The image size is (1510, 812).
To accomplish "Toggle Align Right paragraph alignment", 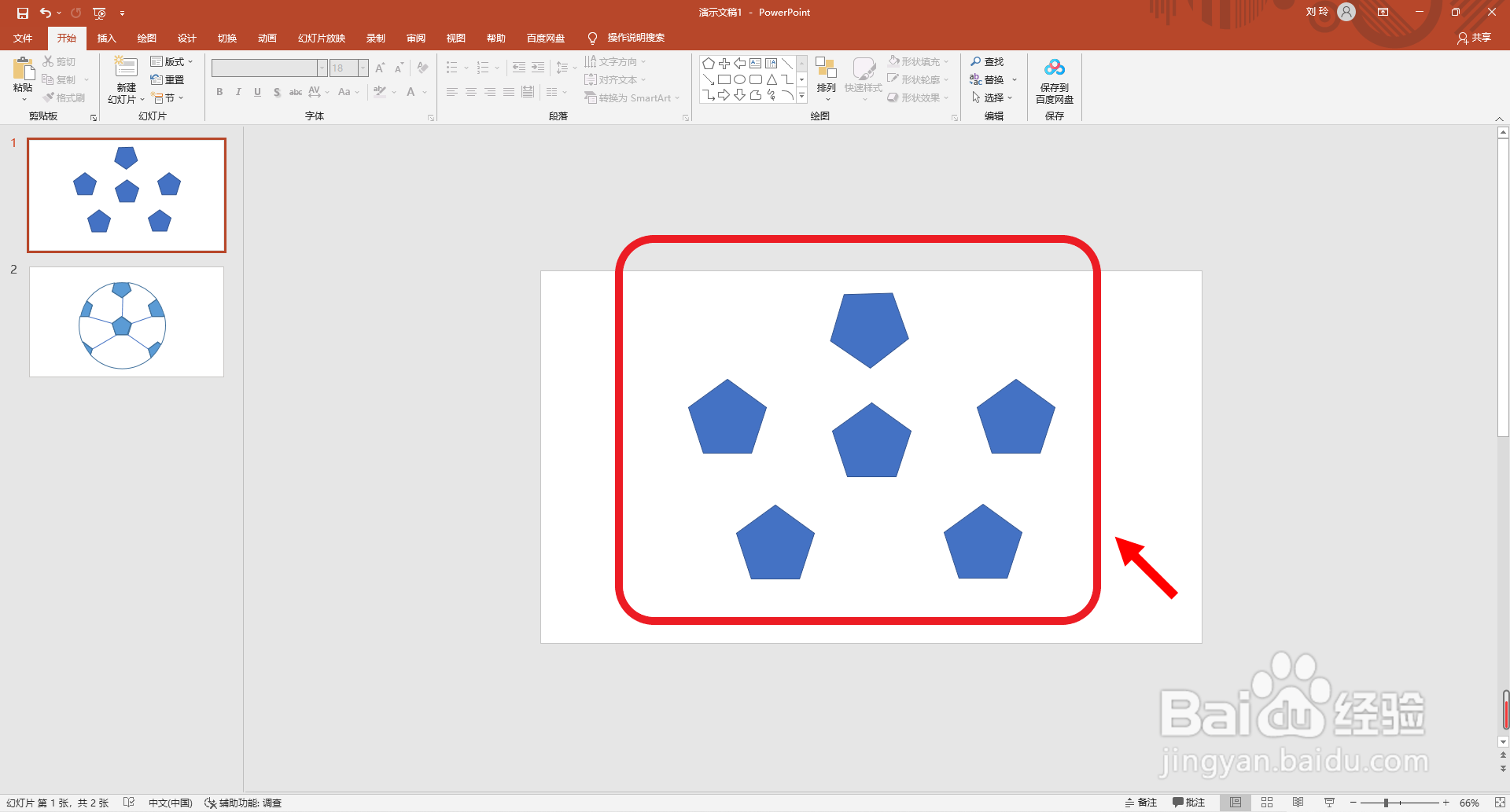I will tap(490, 92).
